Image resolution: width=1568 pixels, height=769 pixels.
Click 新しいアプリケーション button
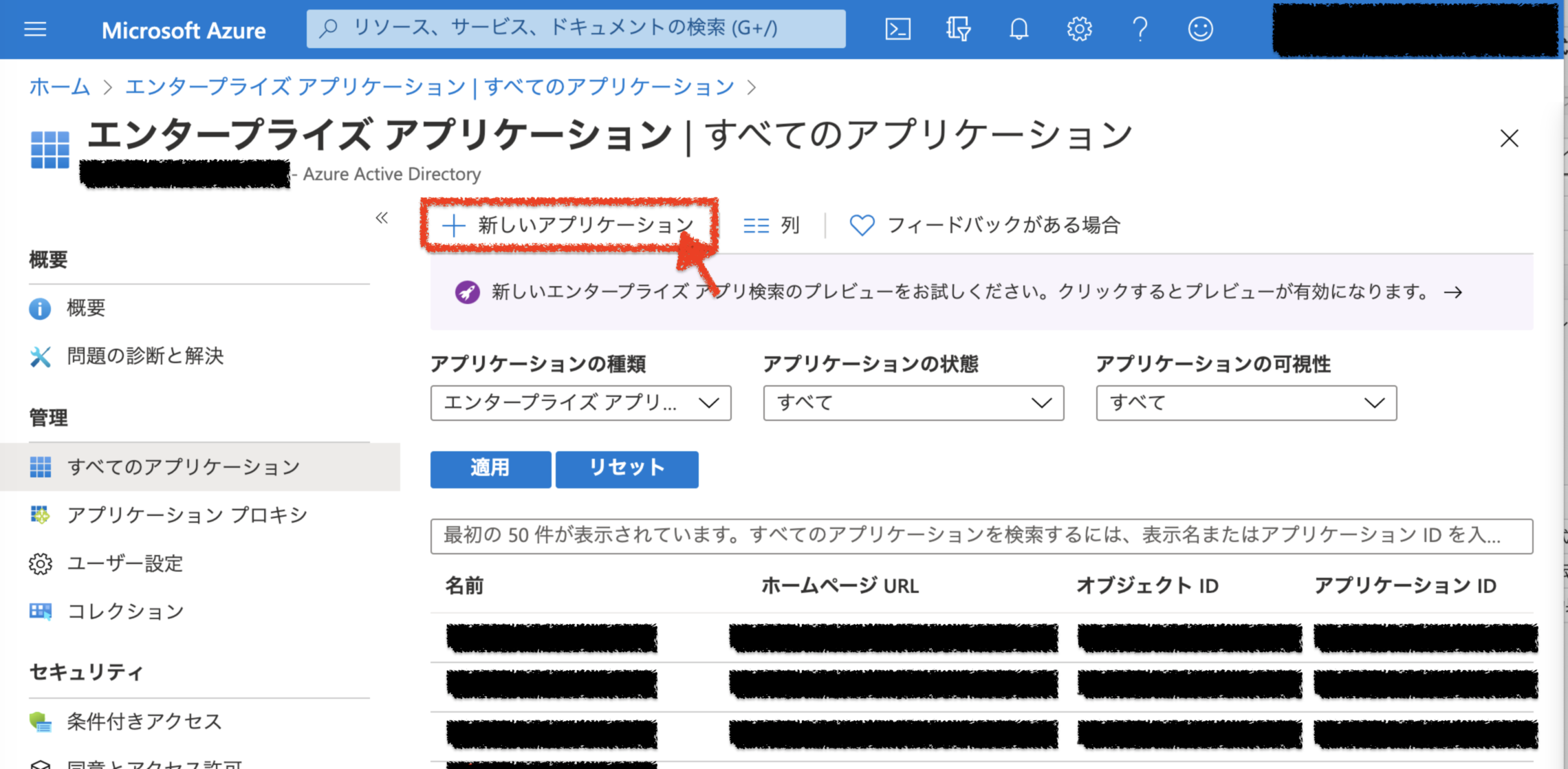pyautogui.click(x=567, y=225)
